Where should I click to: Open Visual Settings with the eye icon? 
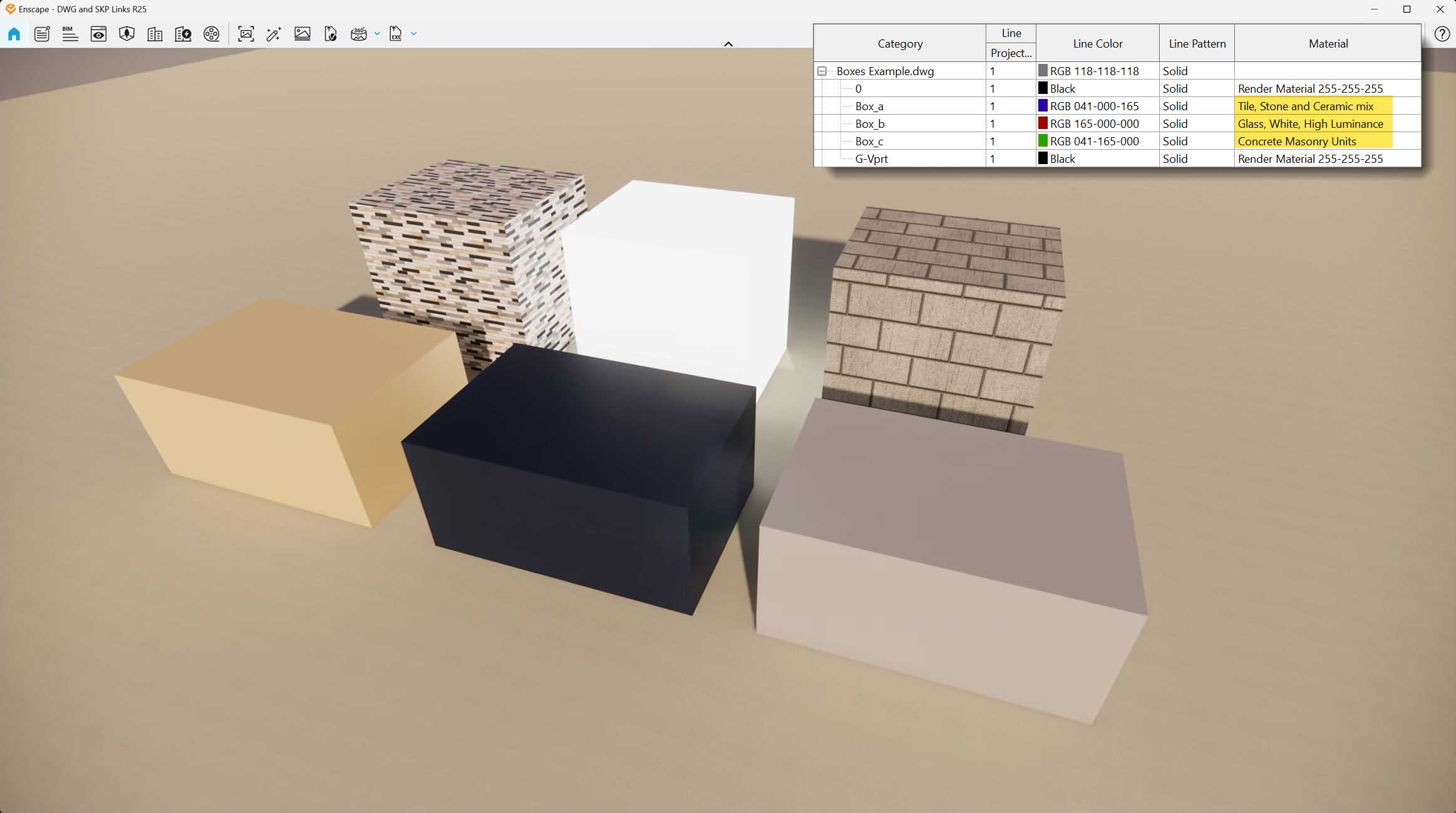pyautogui.click(x=99, y=34)
